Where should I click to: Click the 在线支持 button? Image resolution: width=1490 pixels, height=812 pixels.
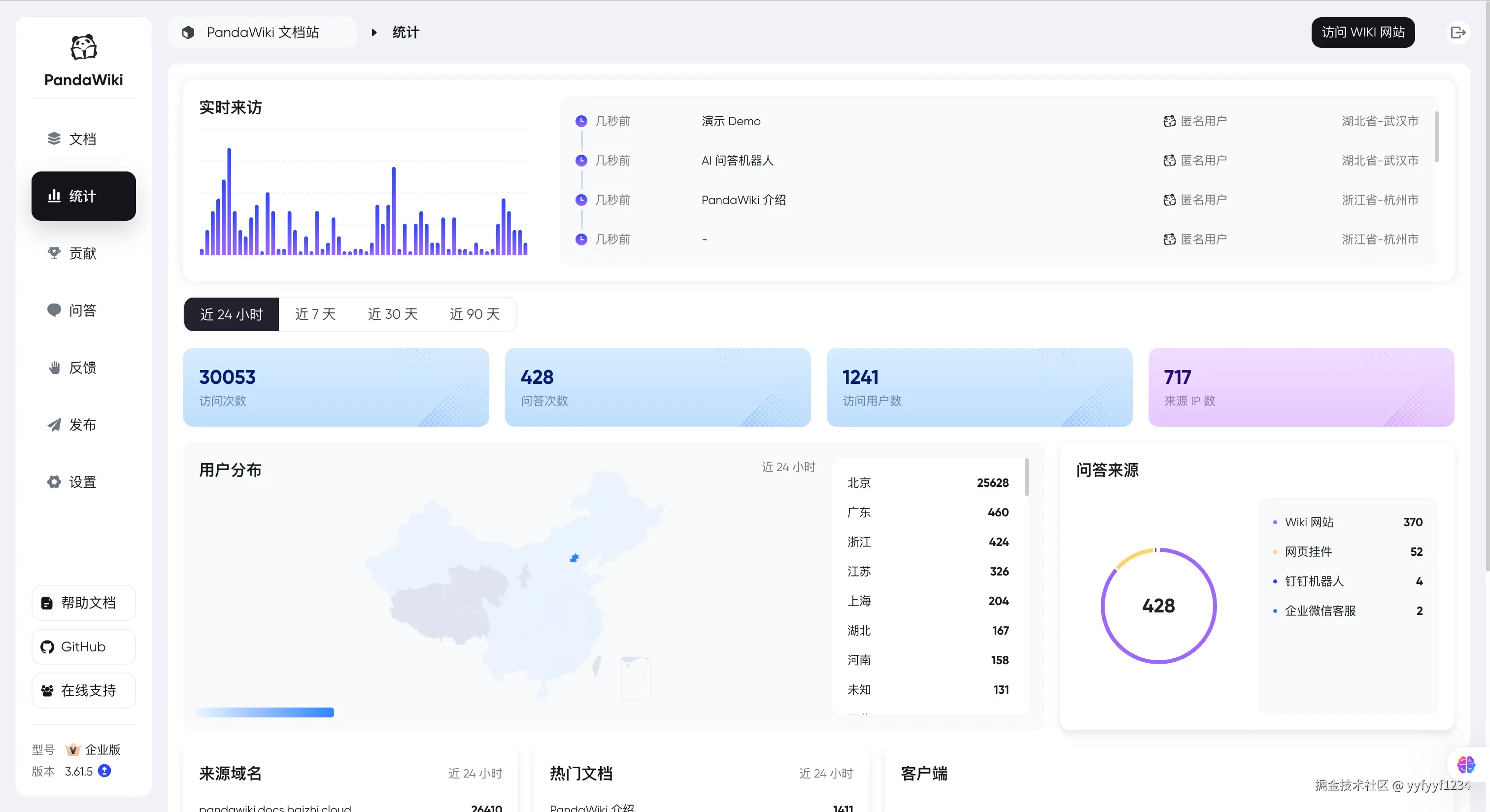83,691
